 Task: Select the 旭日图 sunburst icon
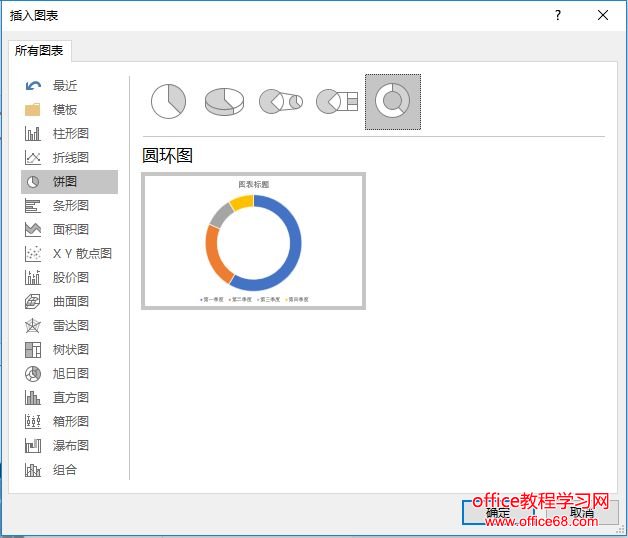[32, 373]
